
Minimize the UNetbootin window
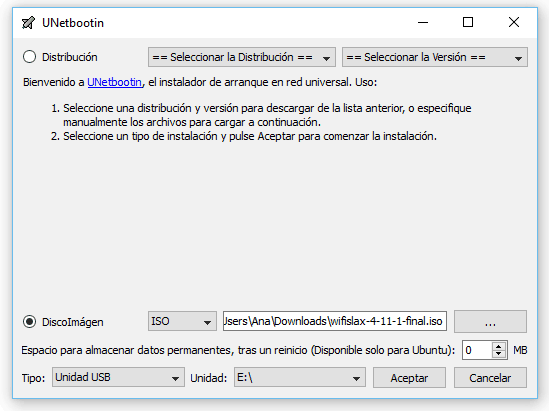(x=423, y=22)
